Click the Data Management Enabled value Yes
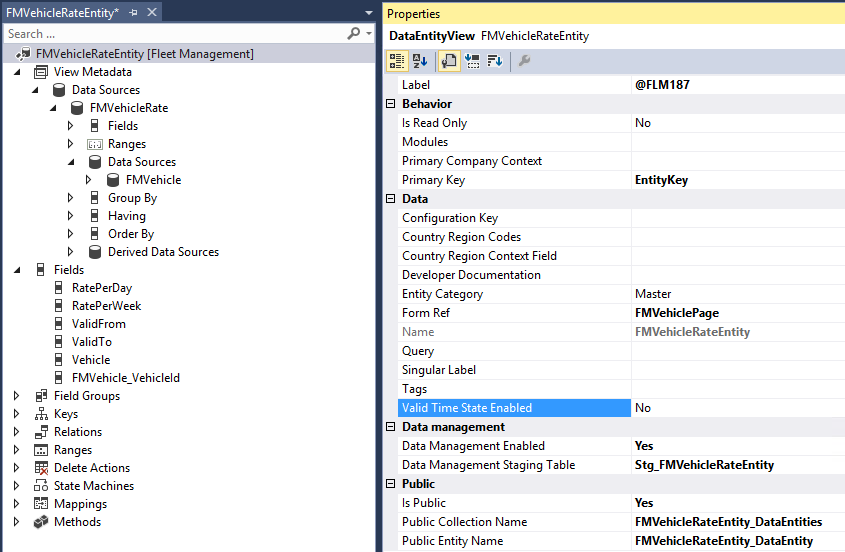Screen dimensions: 845x552 644,446
